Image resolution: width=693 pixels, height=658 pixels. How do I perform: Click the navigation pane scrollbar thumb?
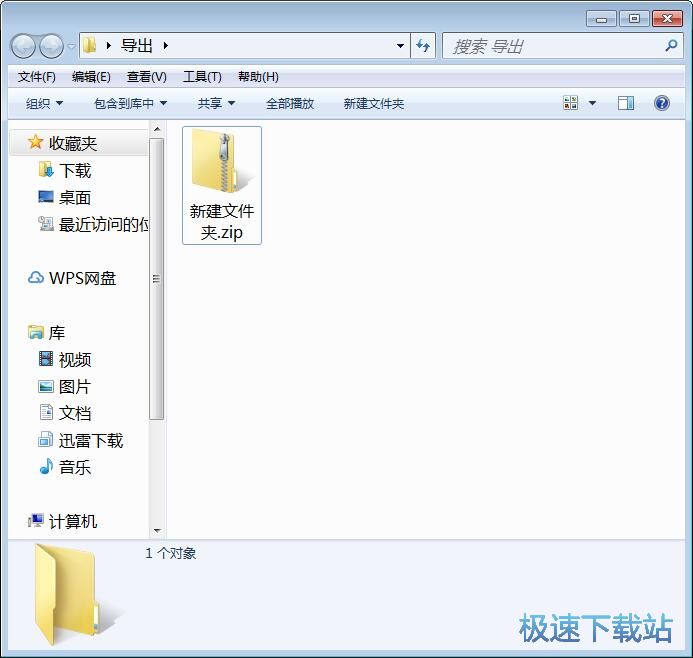156,279
